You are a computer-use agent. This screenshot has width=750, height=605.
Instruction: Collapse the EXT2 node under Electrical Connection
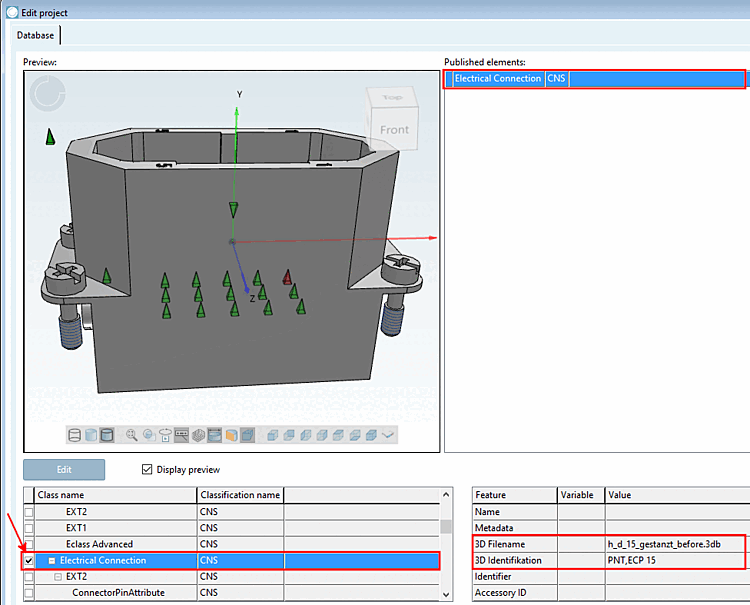[x=58, y=577]
